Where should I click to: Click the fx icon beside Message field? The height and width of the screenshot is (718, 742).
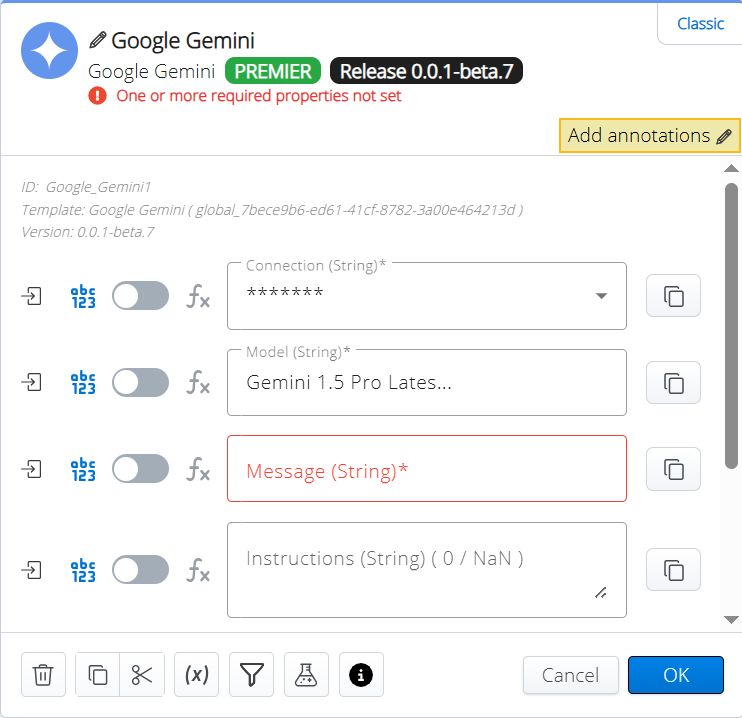click(x=198, y=469)
